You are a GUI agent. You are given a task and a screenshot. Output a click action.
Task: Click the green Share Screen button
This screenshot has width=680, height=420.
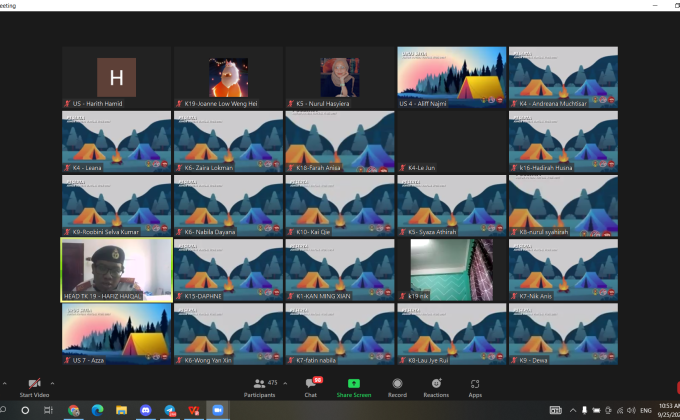click(x=353, y=384)
